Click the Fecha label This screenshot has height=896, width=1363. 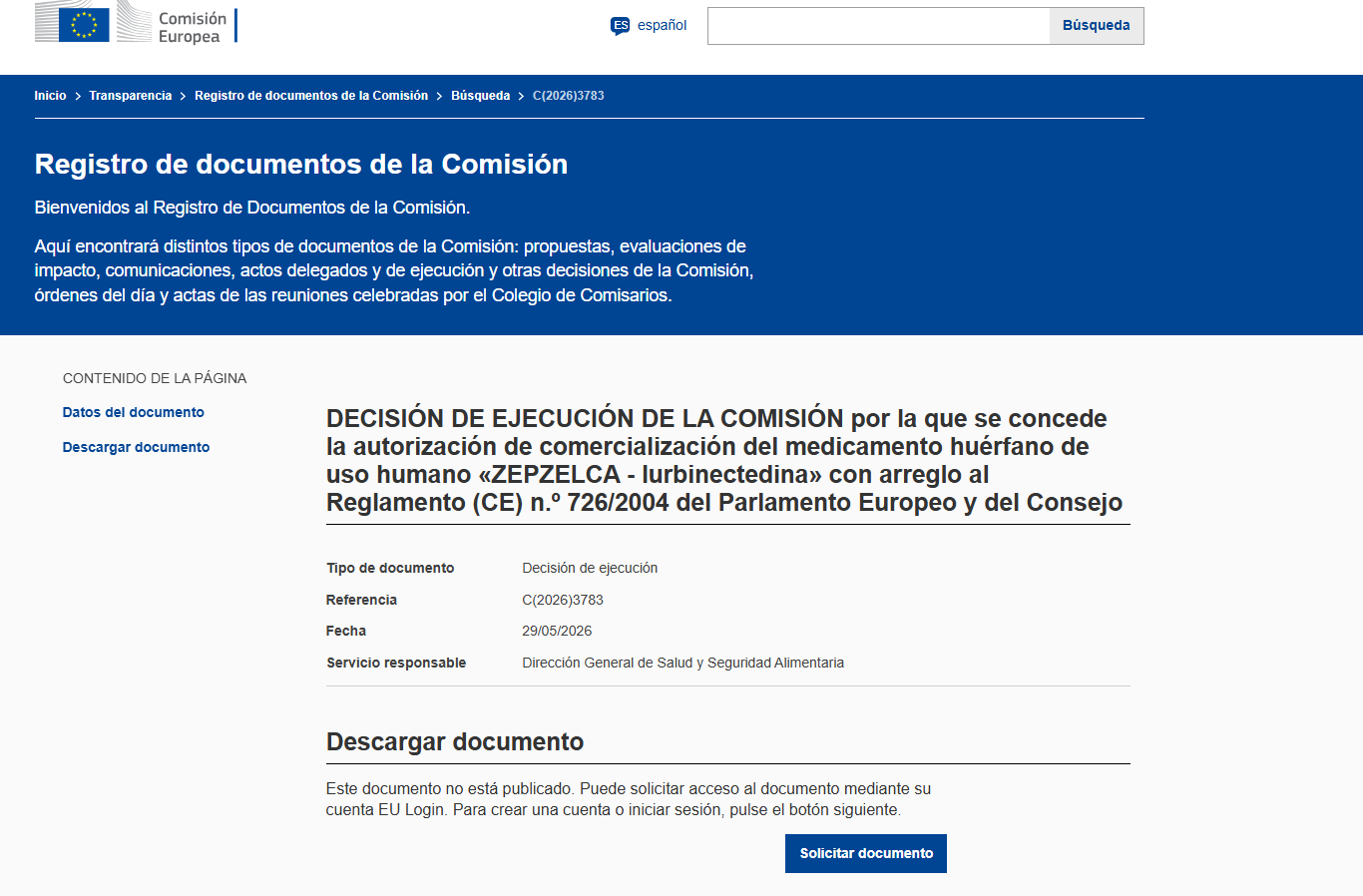tap(346, 631)
